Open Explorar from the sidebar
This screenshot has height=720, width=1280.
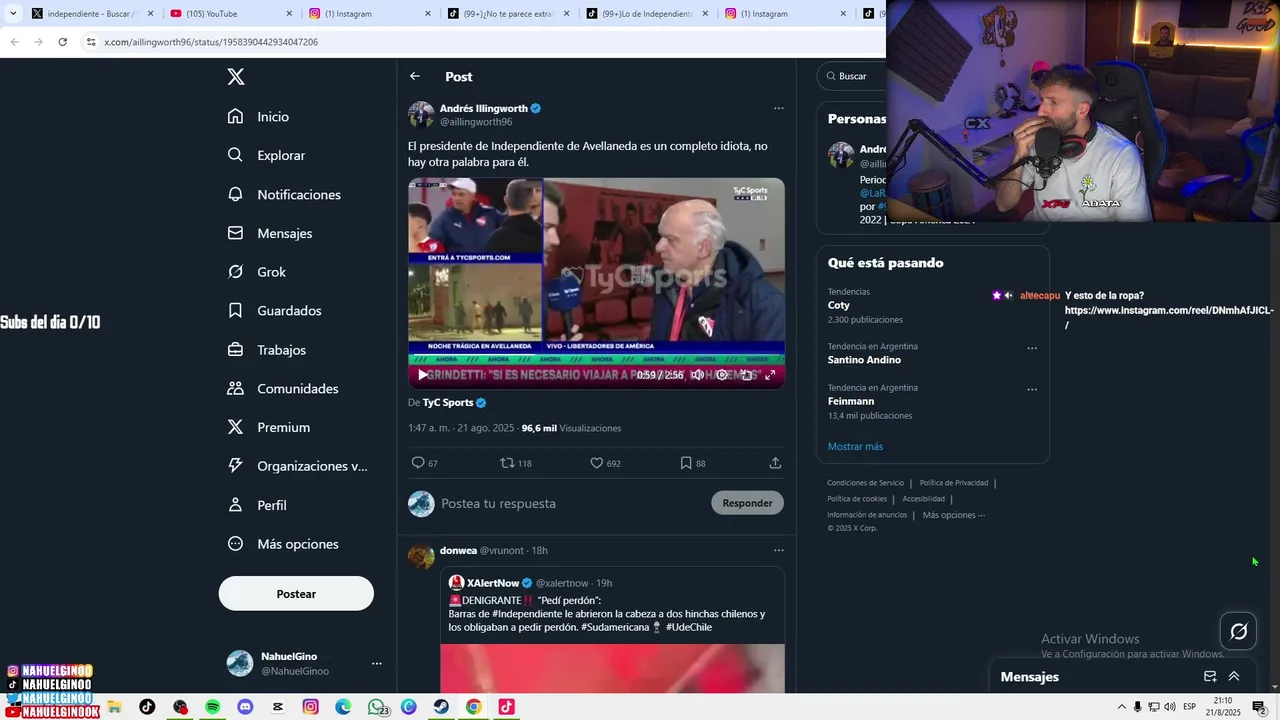[x=266, y=155]
